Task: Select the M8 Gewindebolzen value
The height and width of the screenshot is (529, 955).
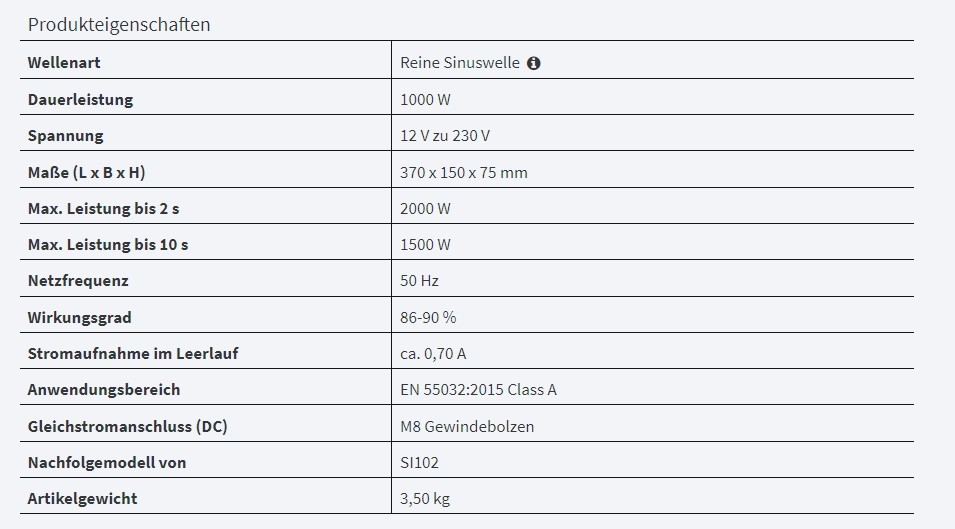Action: click(467, 426)
